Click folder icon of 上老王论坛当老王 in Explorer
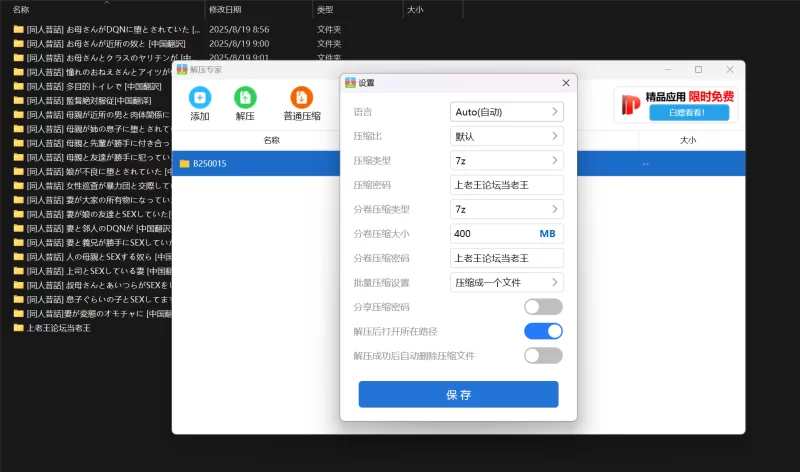The height and width of the screenshot is (472, 800). coord(19,328)
